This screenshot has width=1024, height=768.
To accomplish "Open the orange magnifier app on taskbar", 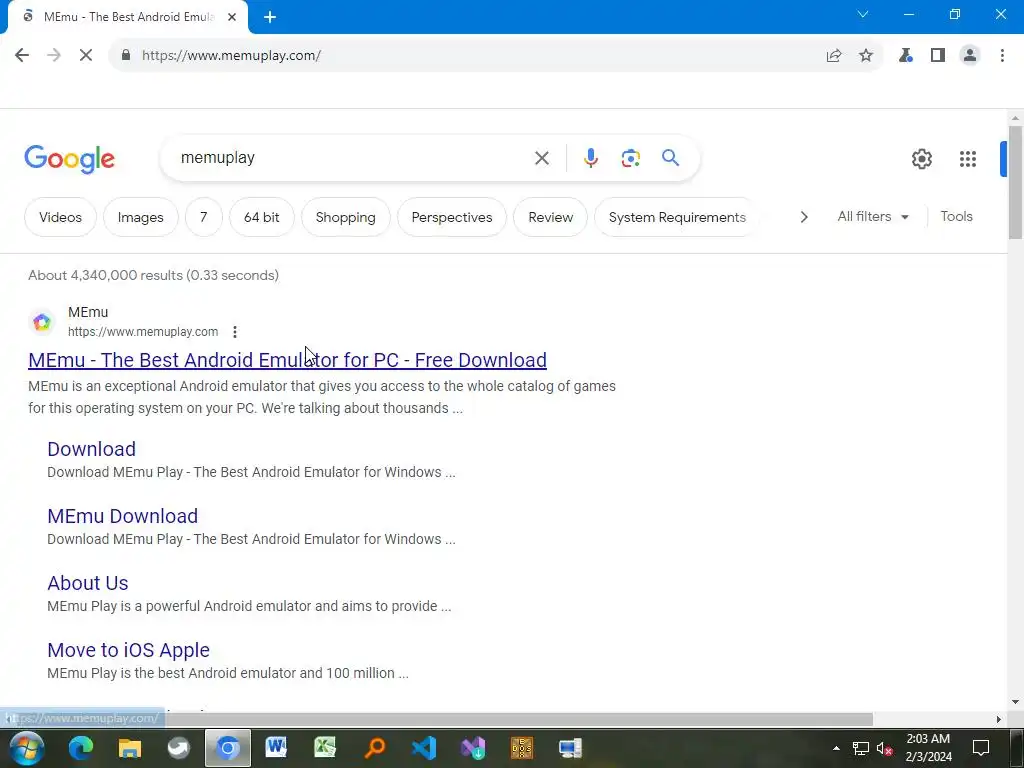I will point(375,748).
